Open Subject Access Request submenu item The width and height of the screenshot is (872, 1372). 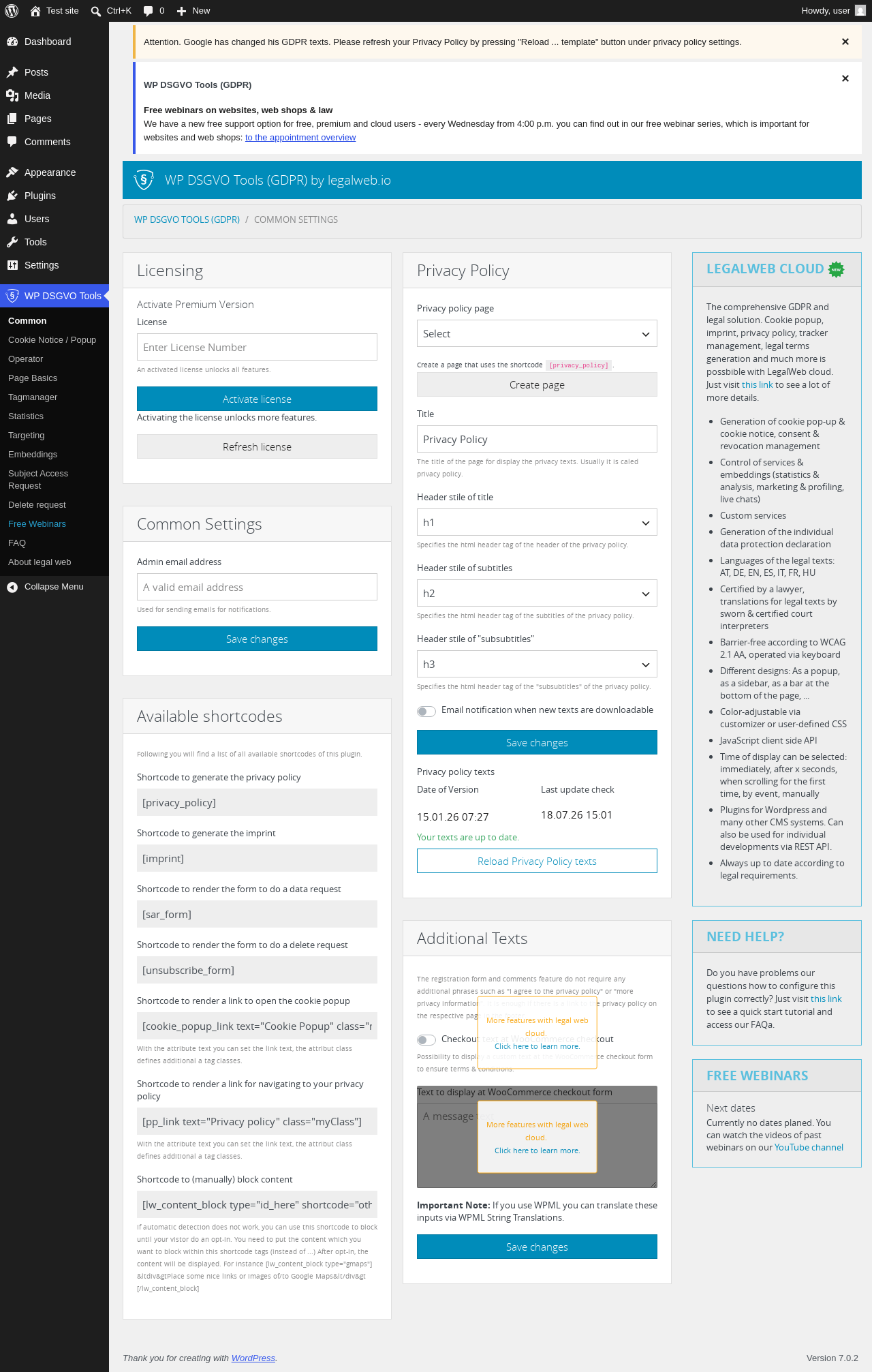coord(38,479)
